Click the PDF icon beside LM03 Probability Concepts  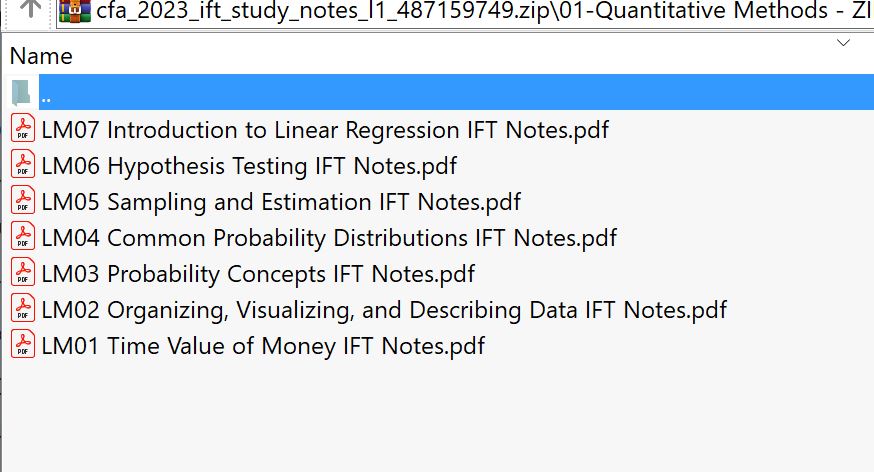(22, 273)
